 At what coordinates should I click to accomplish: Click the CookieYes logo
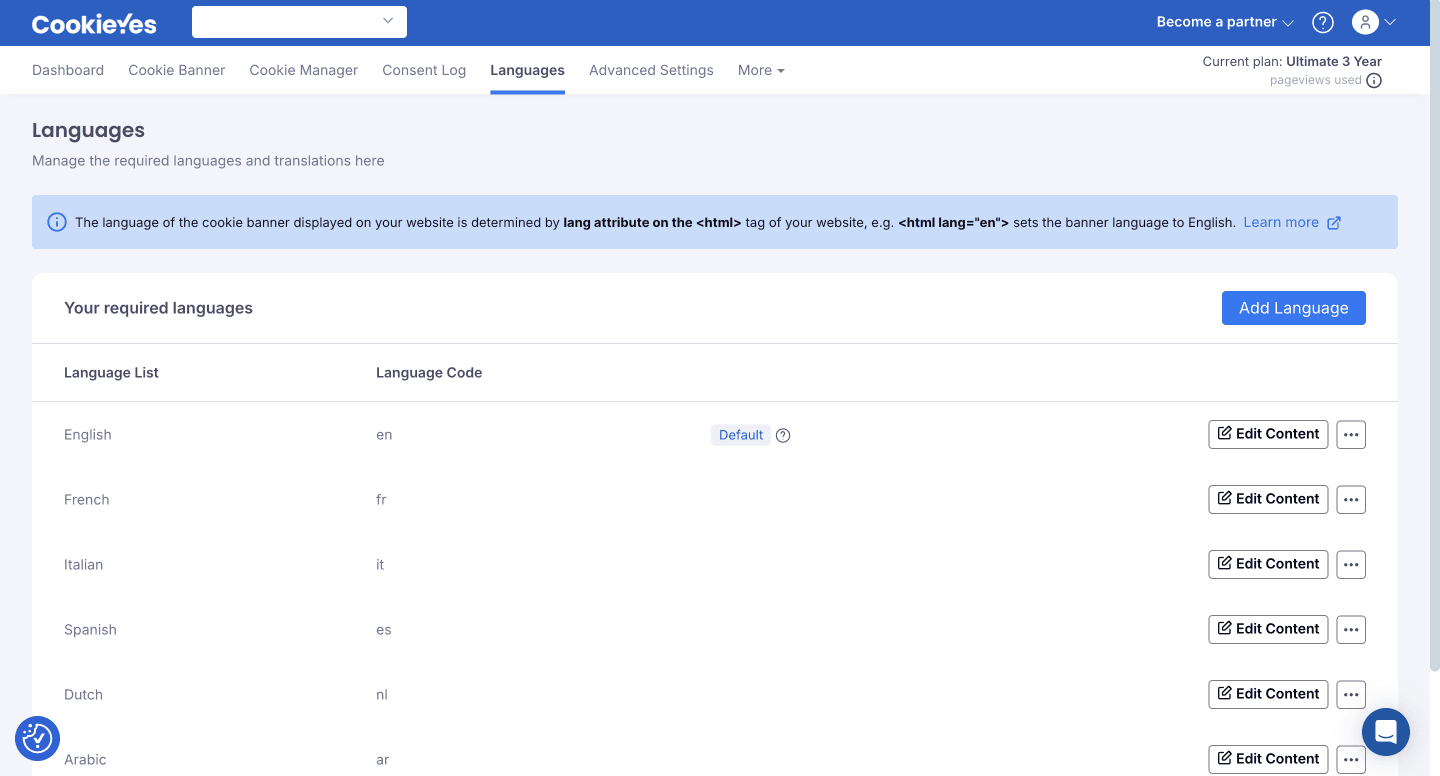(x=94, y=23)
